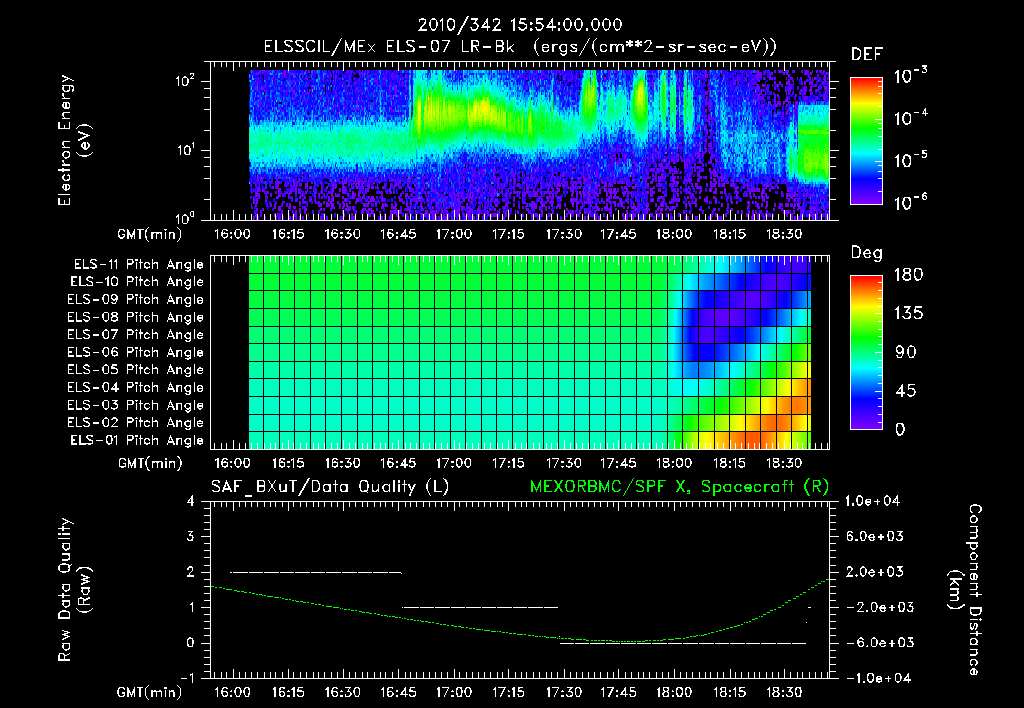Click the Raw Data Quality (Raw) axis label

[74, 589]
